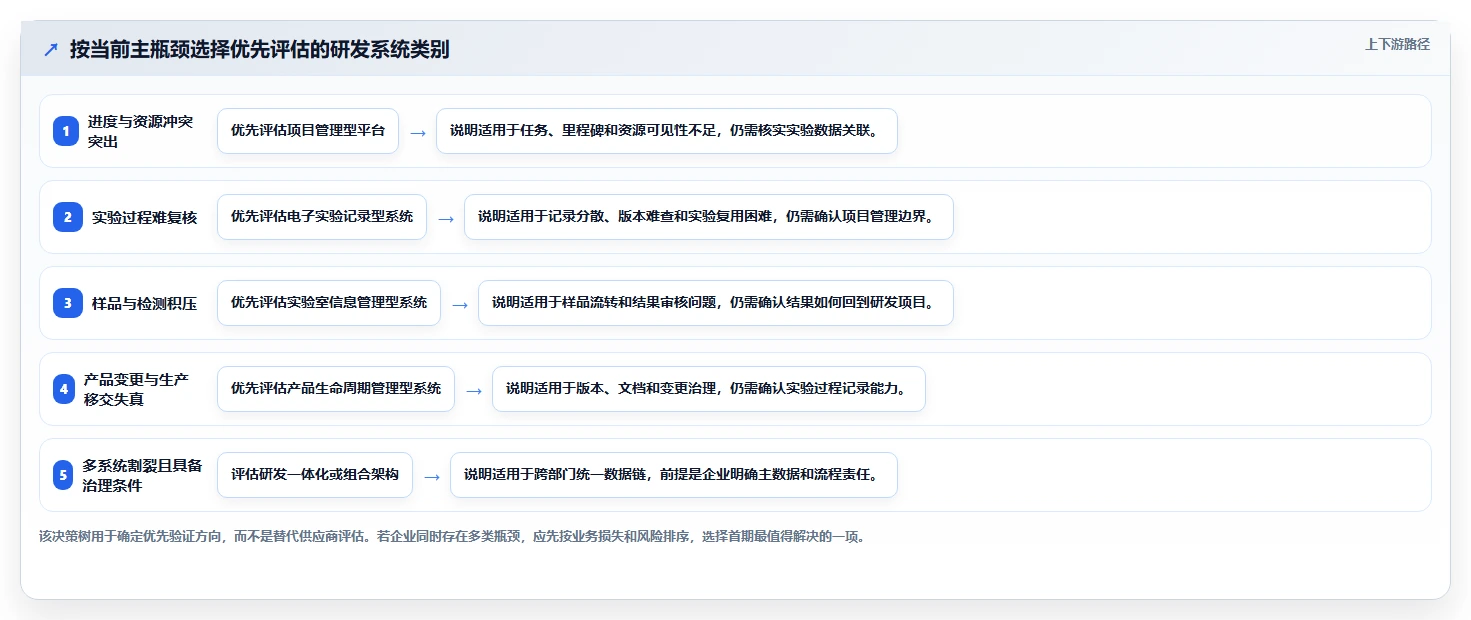Image resolution: width=1471 pixels, height=620 pixels.
Task: Click the 评估研发一体化或组合架构 box
Action: [x=315, y=475]
